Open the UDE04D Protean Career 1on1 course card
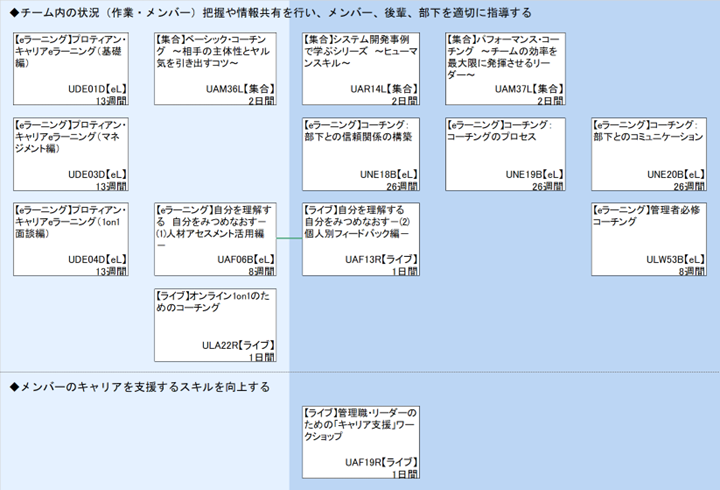Image resolution: width=720 pixels, height=490 pixels. pos(71,239)
